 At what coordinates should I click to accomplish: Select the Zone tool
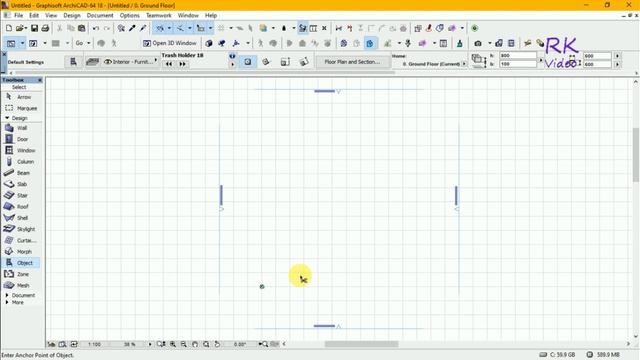pos(21,274)
